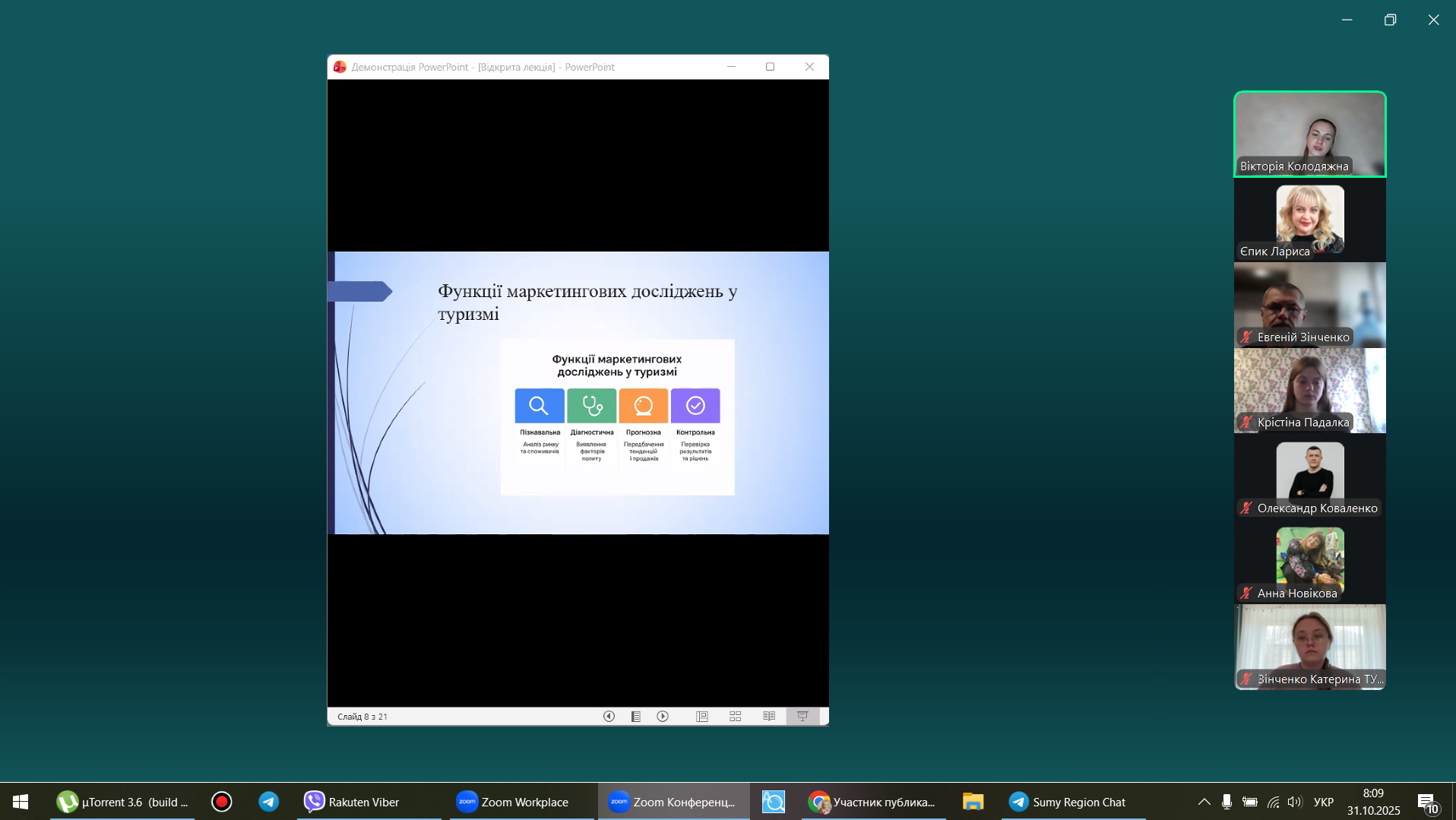Select Єпик Лариса participant tile
1456x820 pixels.
click(x=1309, y=220)
